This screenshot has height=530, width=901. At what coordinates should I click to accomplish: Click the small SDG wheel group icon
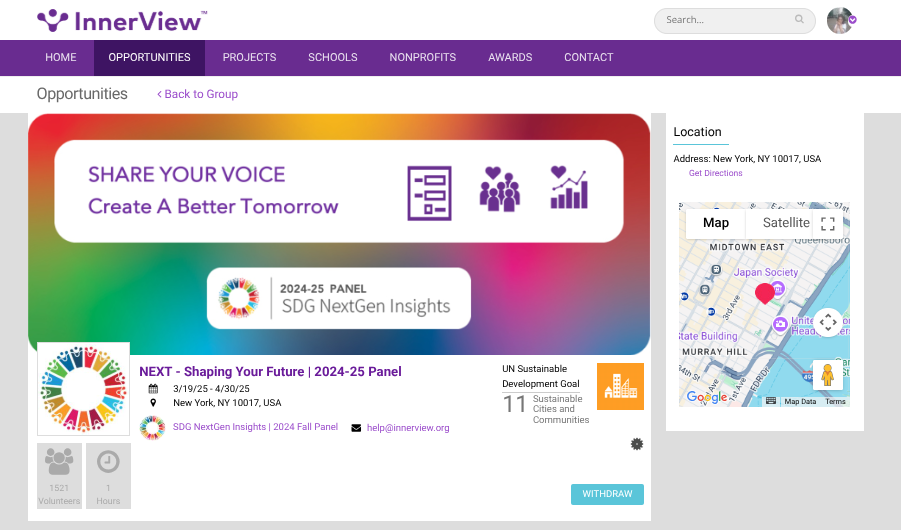click(x=152, y=428)
